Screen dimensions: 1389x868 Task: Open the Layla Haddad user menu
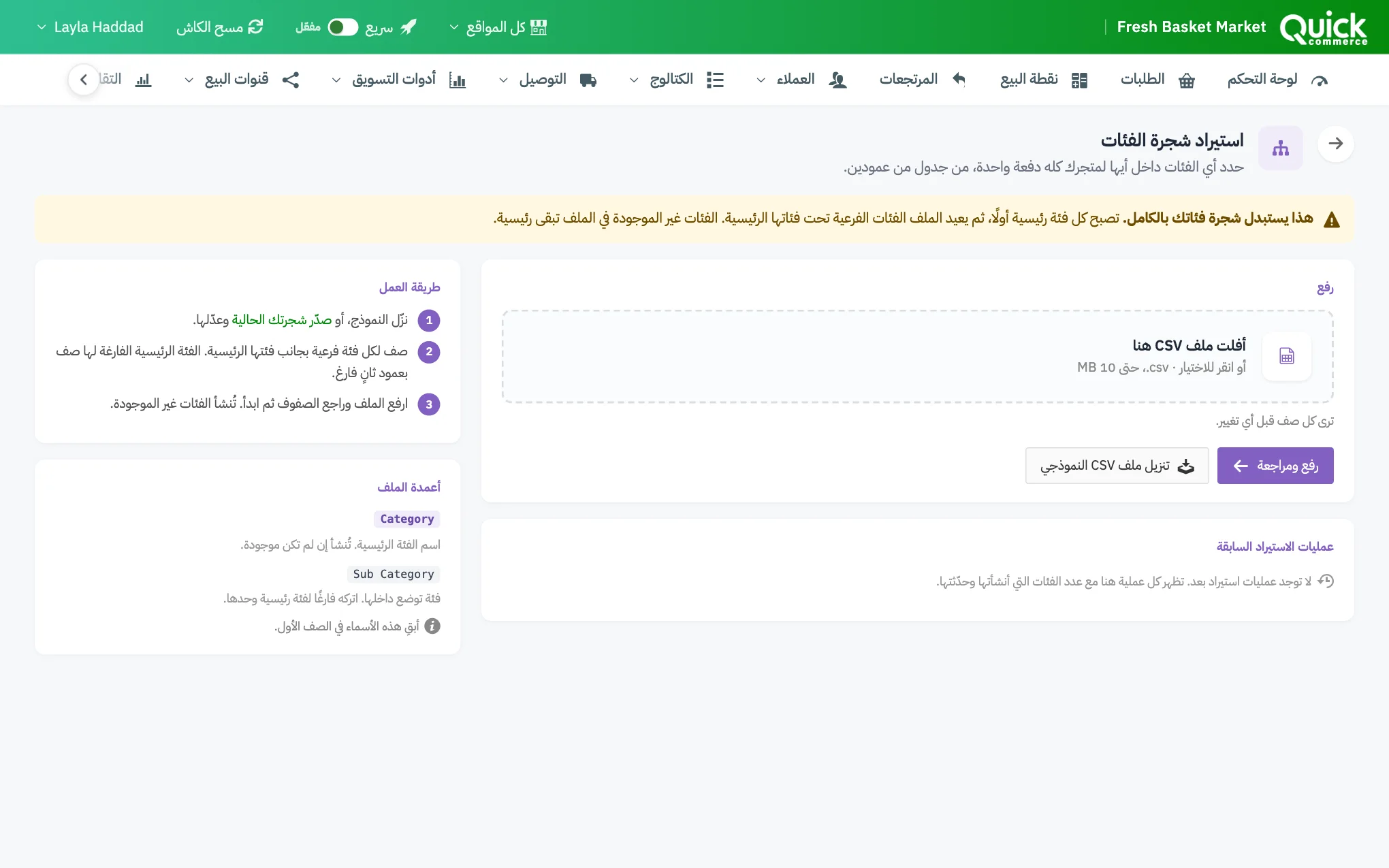pyautogui.click(x=90, y=27)
